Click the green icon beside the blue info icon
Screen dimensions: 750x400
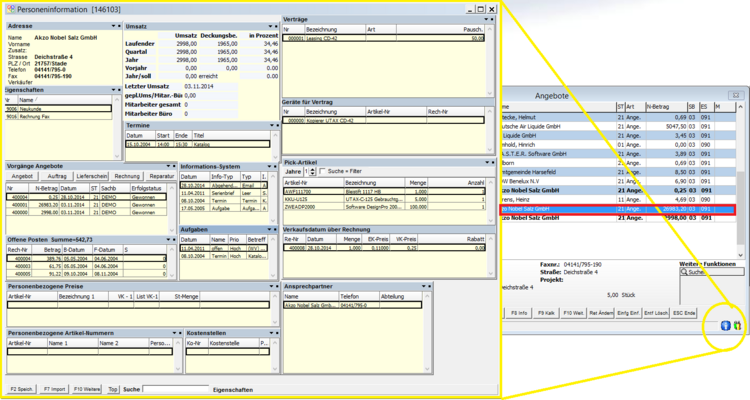coord(735,326)
